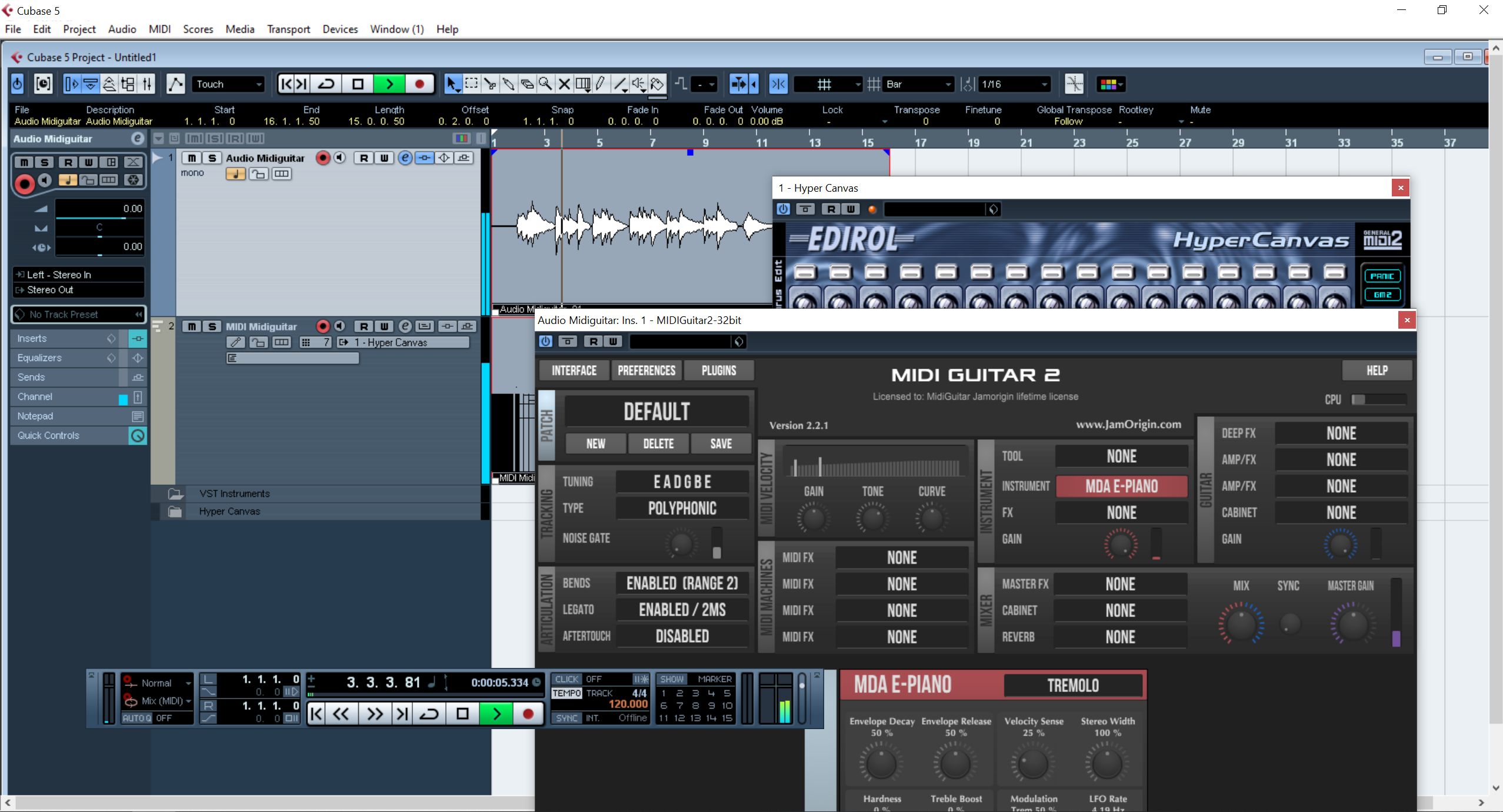Select the Scissors split tool in toolbar
The image size is (1503, 812).
click(x=489, y=84)
